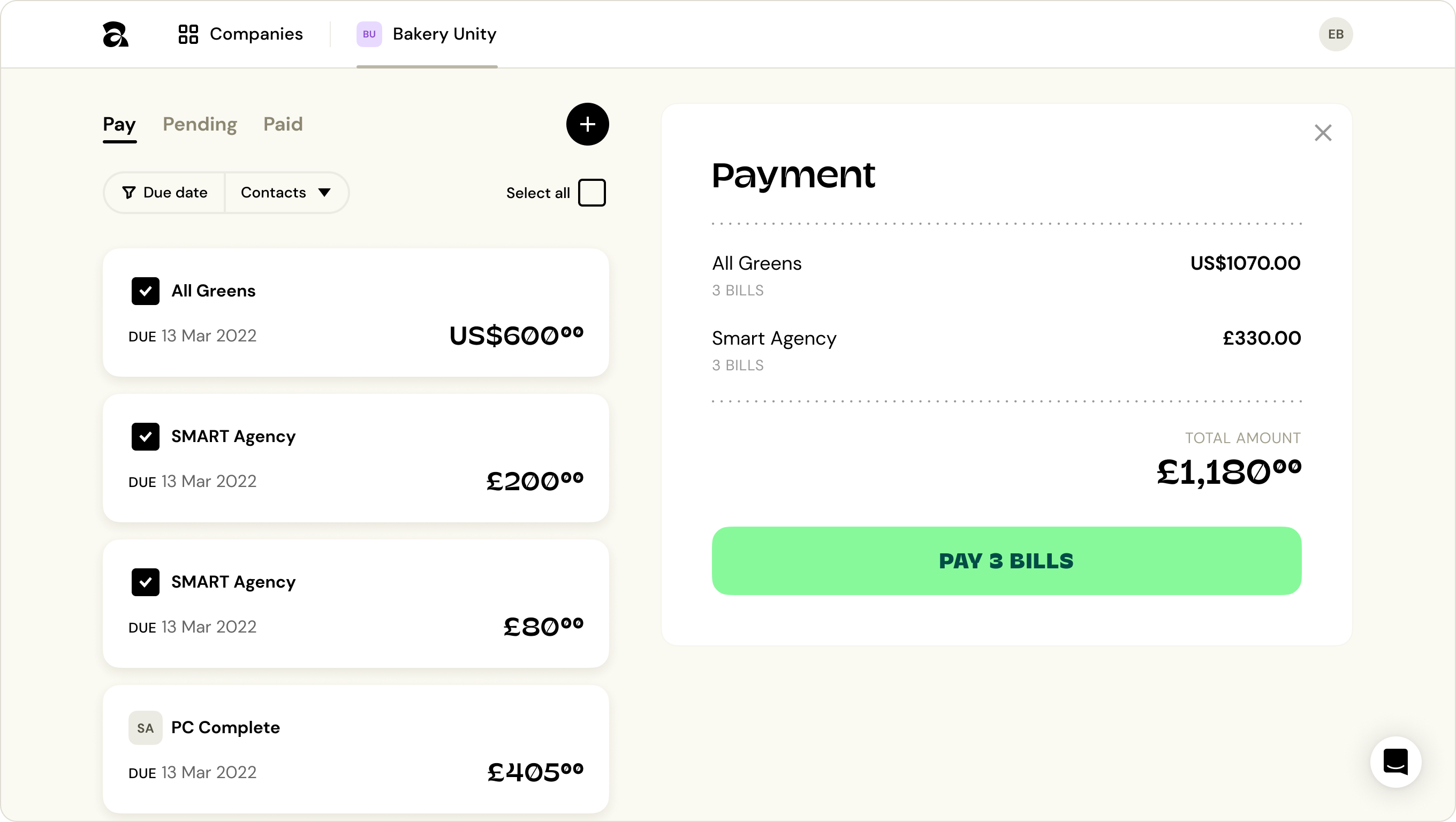Open the Paid tab
Viewport: 1456px width, 822px height.
tap(283, 124)
